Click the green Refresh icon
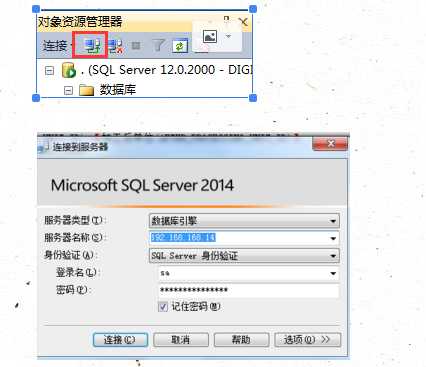This screenshot has width=426, height=367. point(180,46)
